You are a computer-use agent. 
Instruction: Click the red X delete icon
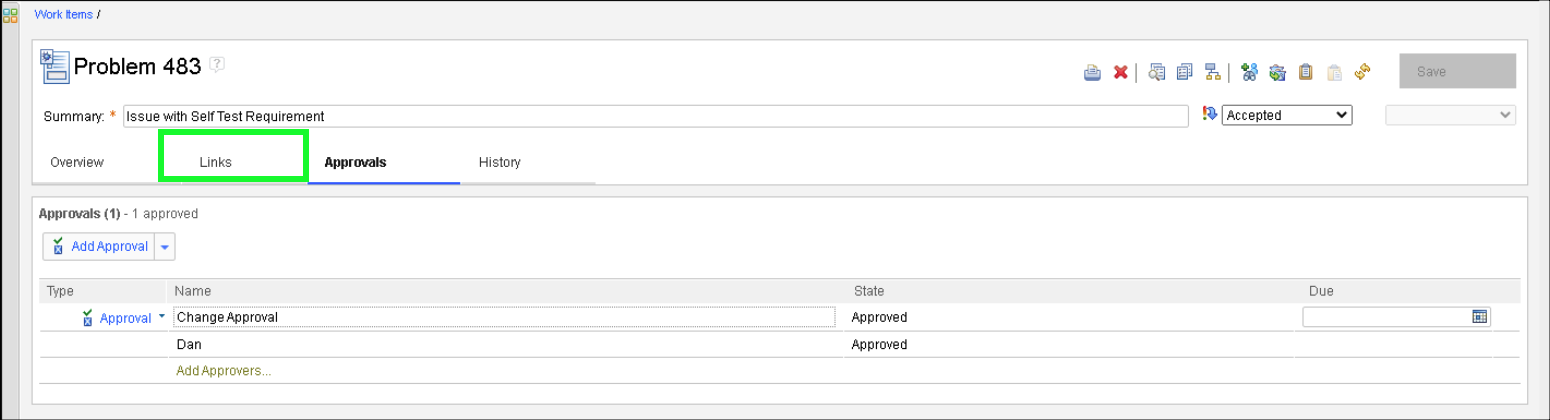tap(1121, 72)
